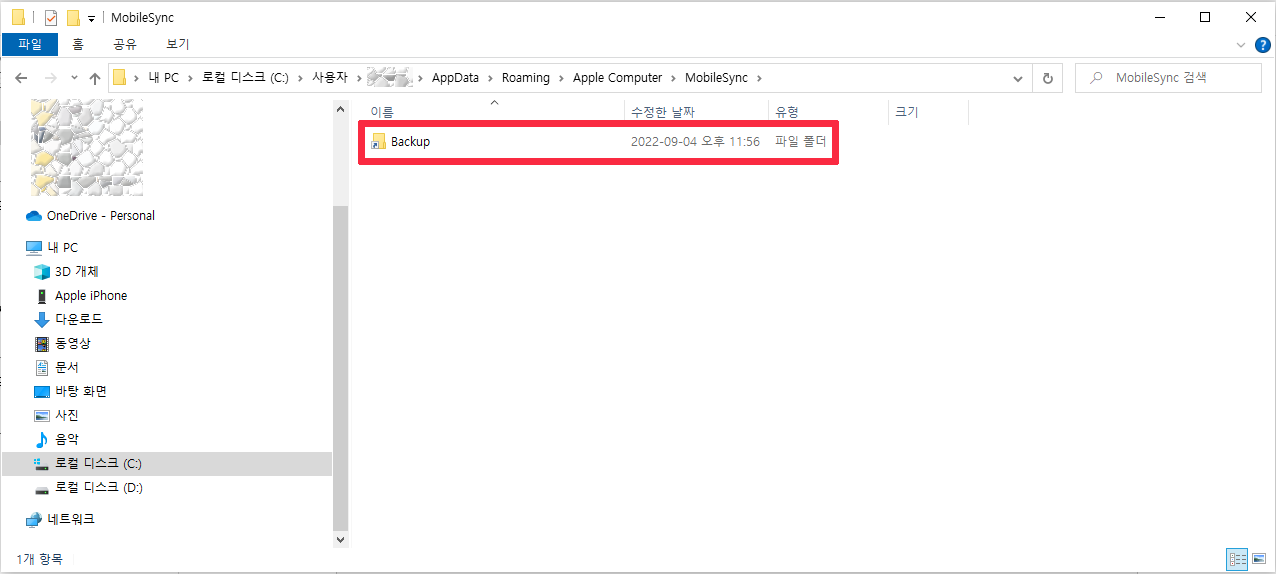Select 내 PC in the navigation pane
Viewport: 1276px width, 574px height.
click(51, 248)
